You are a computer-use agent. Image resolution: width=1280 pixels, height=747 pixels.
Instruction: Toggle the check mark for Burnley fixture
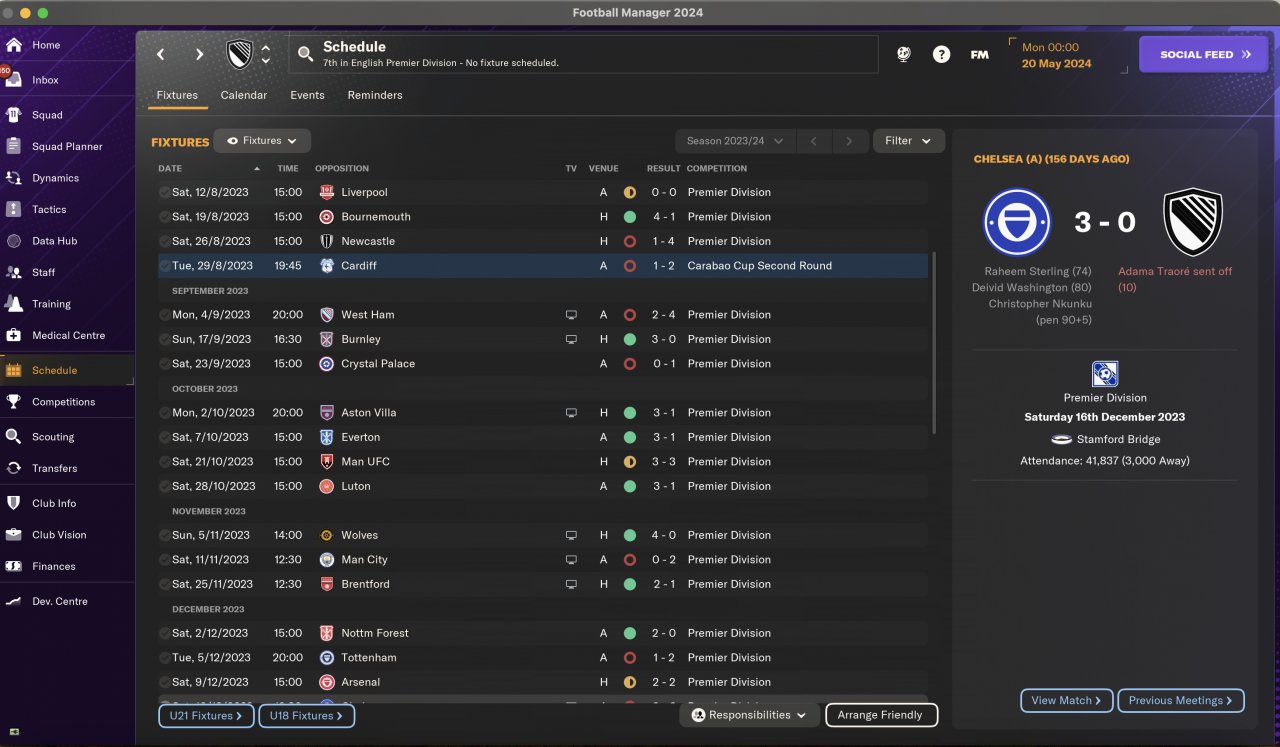(x=164, y=339)
